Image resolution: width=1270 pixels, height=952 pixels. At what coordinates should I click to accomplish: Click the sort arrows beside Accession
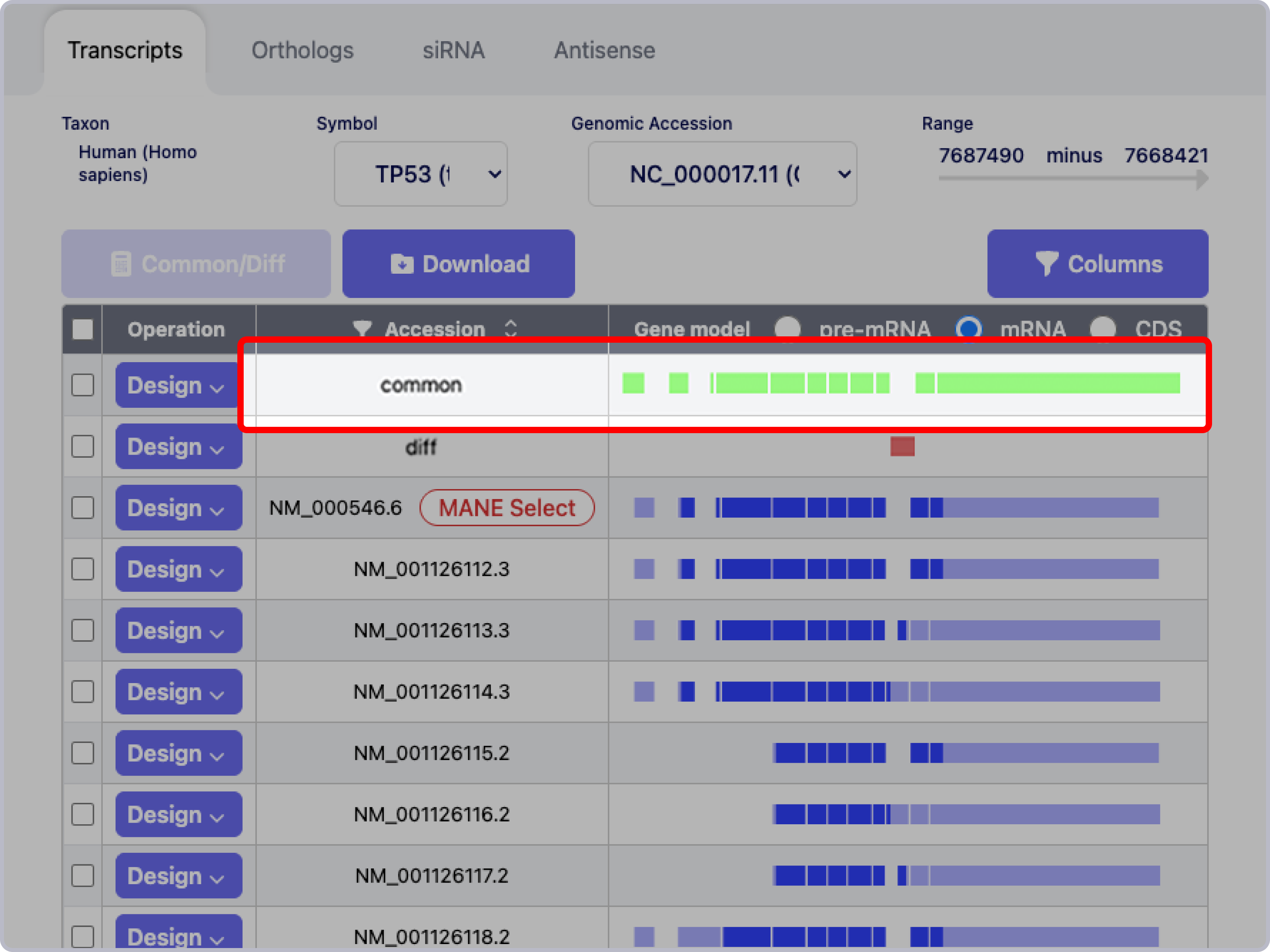pyautogui.click(x=510, y=329)
